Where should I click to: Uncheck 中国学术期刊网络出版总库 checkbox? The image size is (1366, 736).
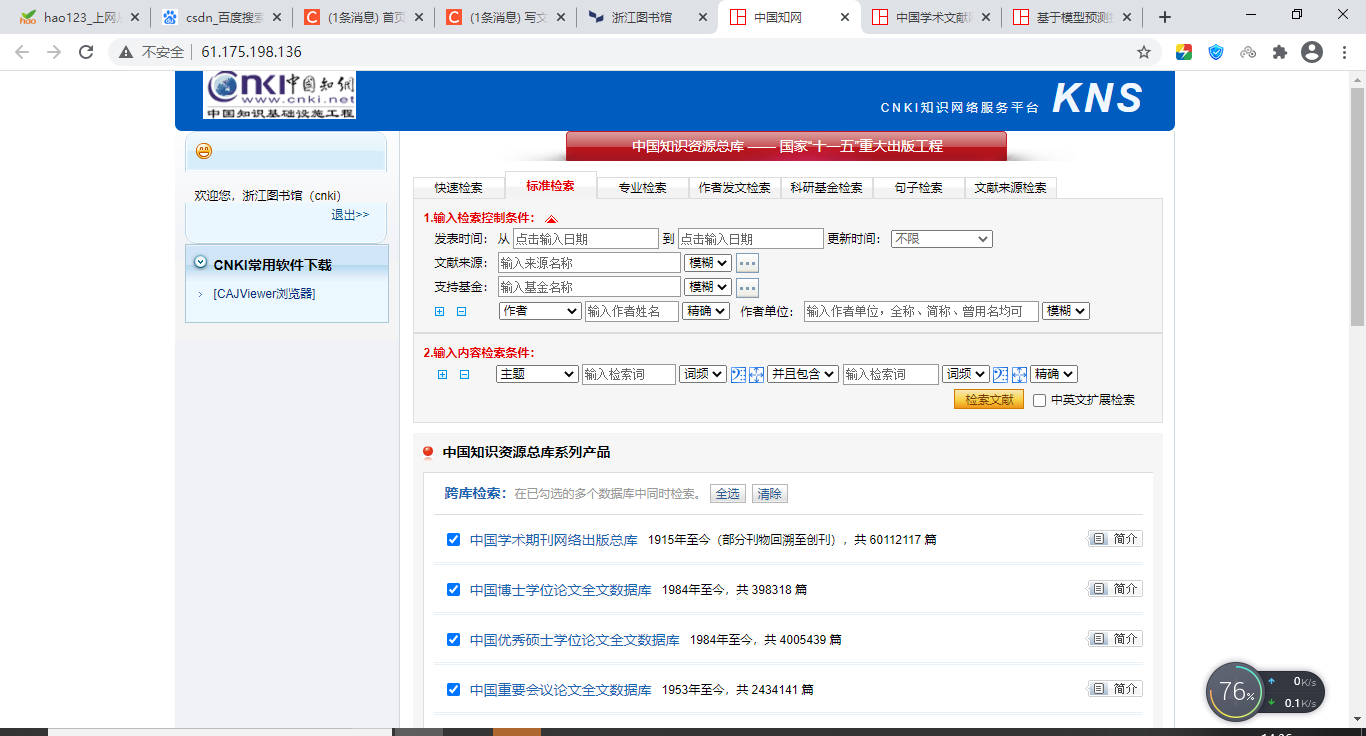click(x=454, y=539)
